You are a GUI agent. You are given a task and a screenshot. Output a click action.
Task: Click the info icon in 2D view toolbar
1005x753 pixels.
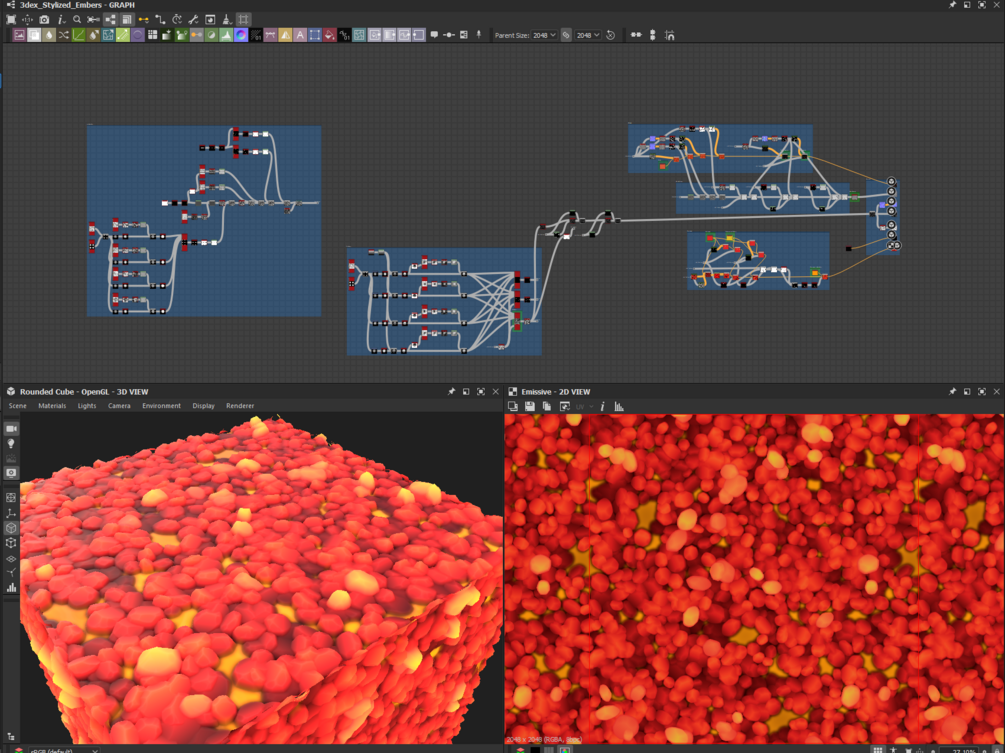[x=602, y=406]
